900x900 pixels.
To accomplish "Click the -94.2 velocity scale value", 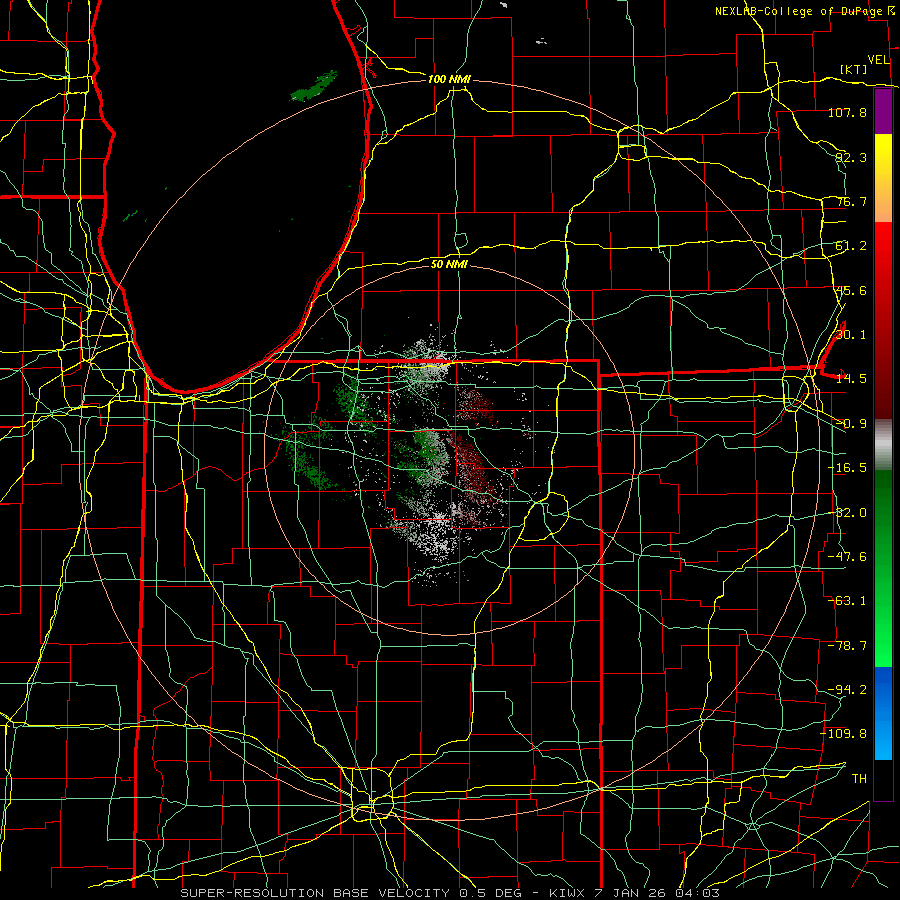I will click(847, 689).
